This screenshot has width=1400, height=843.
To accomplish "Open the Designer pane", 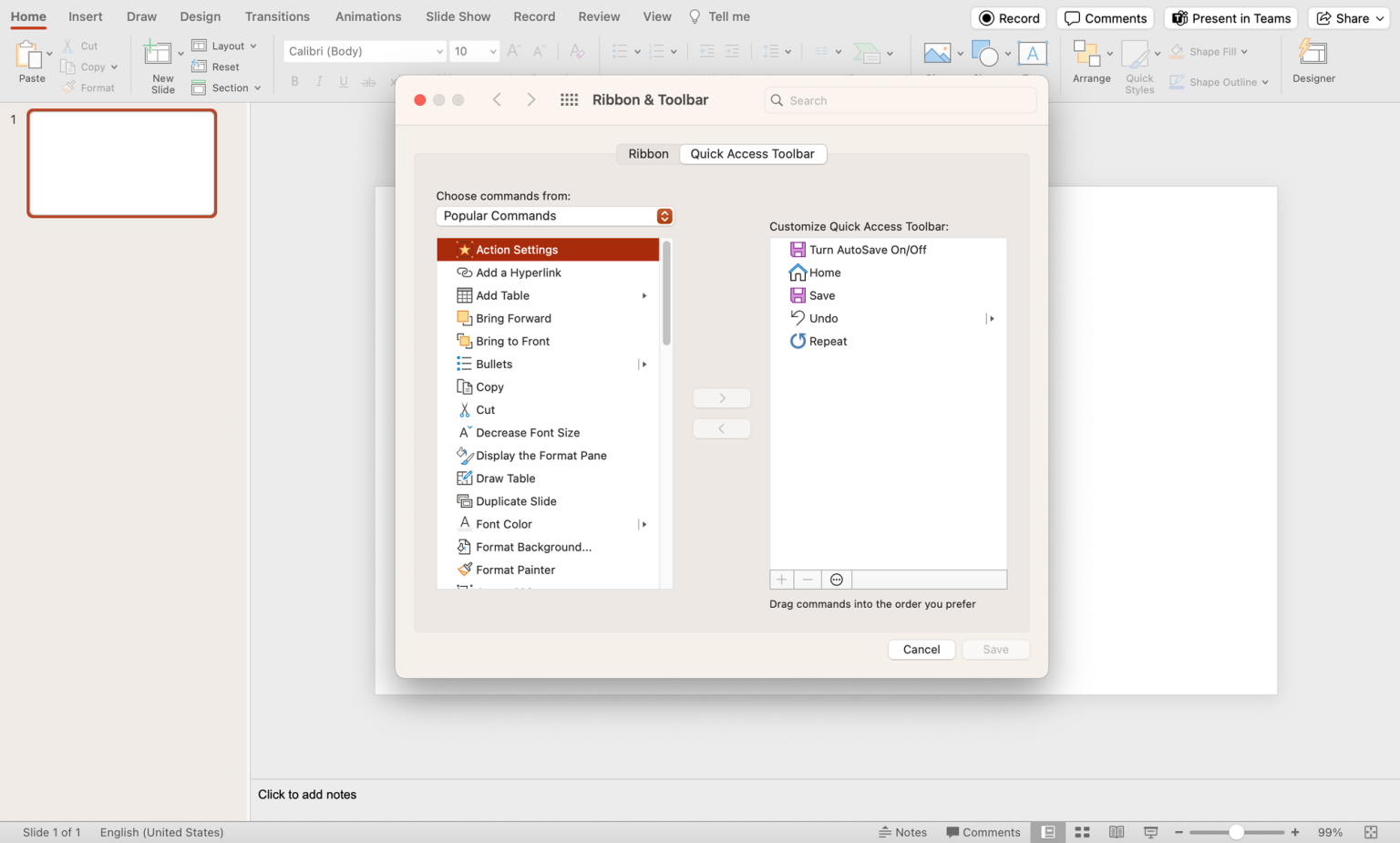I will (1312, 60).
